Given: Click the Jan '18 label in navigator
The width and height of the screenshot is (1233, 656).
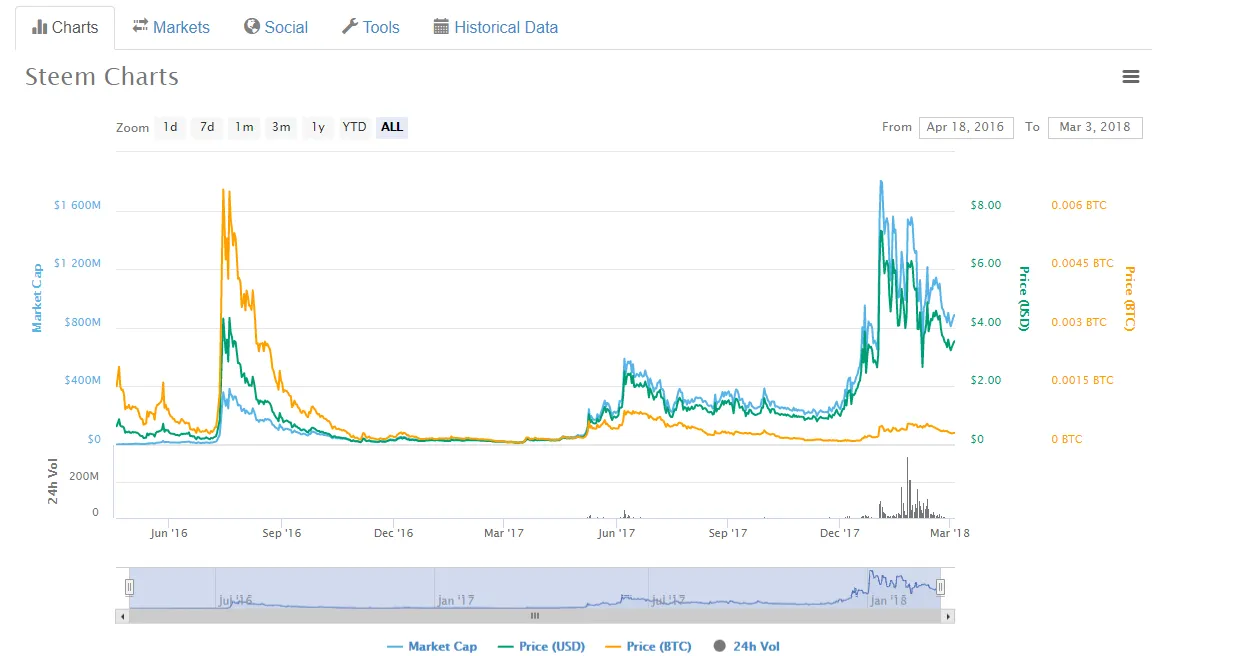Looking at the screenshot, I should click(888, 600).
